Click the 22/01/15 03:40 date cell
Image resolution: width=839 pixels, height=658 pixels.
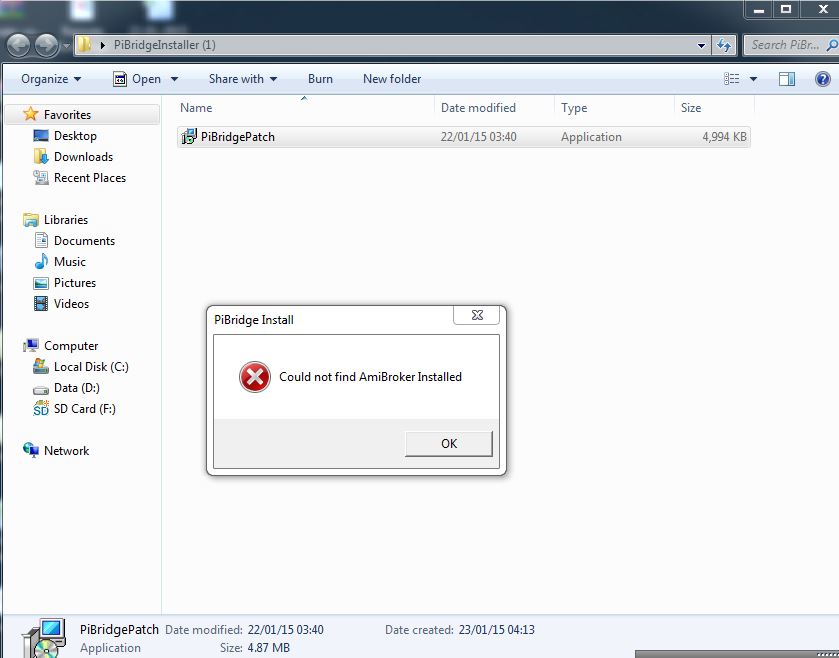pyautogui.click(x=478, y=137)
